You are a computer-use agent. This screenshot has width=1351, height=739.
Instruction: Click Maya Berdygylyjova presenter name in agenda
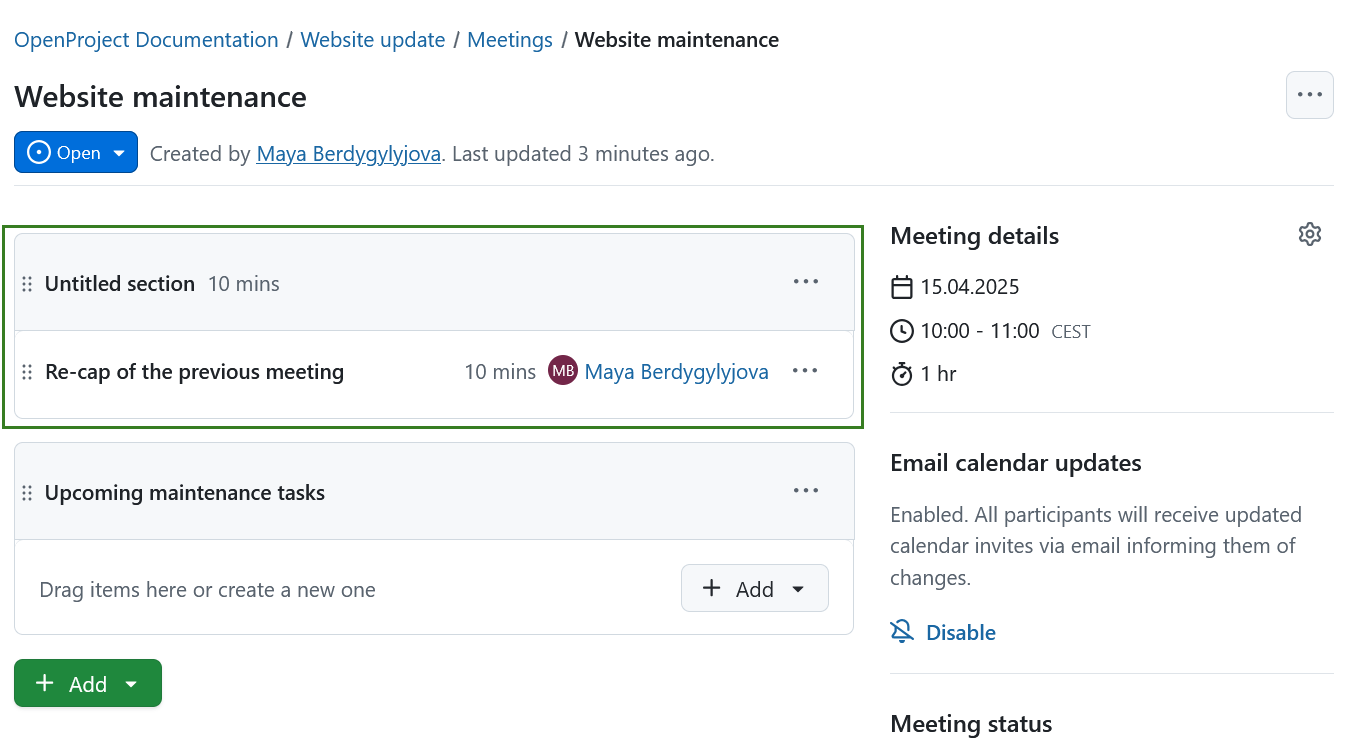click(676, 372)
